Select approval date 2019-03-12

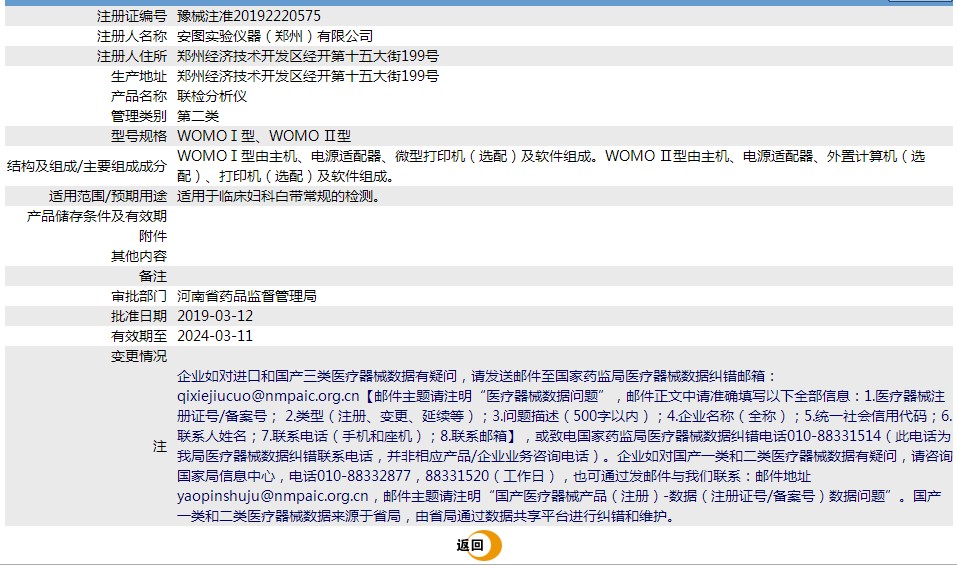click(x=215, y=316)
